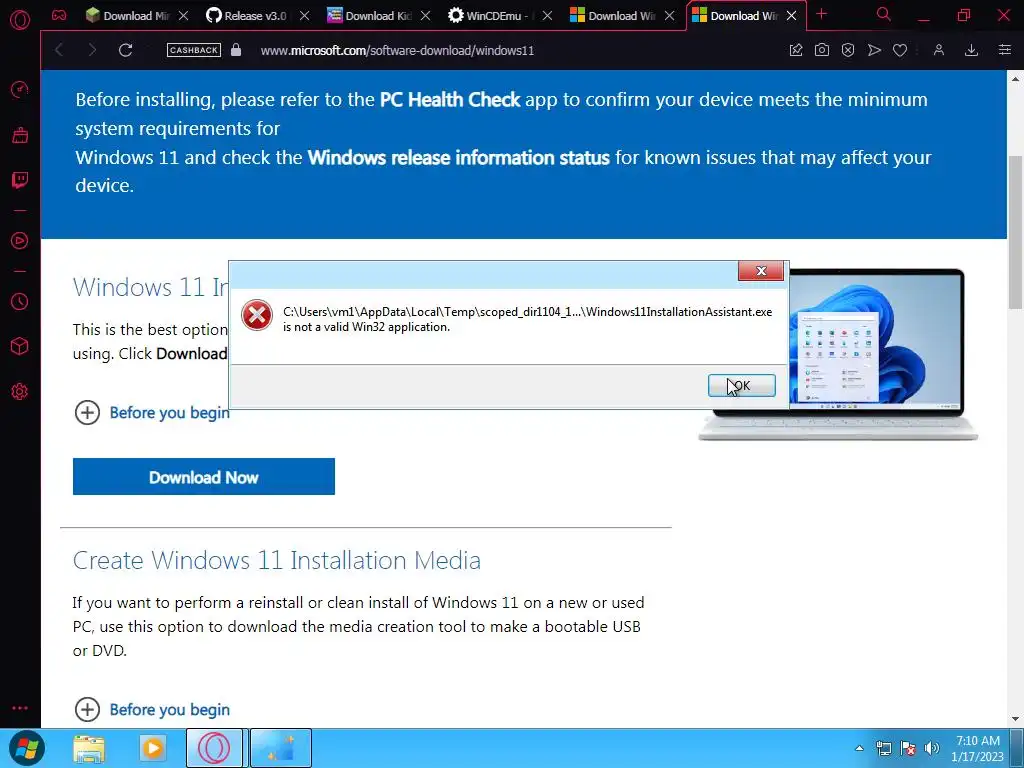Switch to Download Mir tab

pos(129,16)
